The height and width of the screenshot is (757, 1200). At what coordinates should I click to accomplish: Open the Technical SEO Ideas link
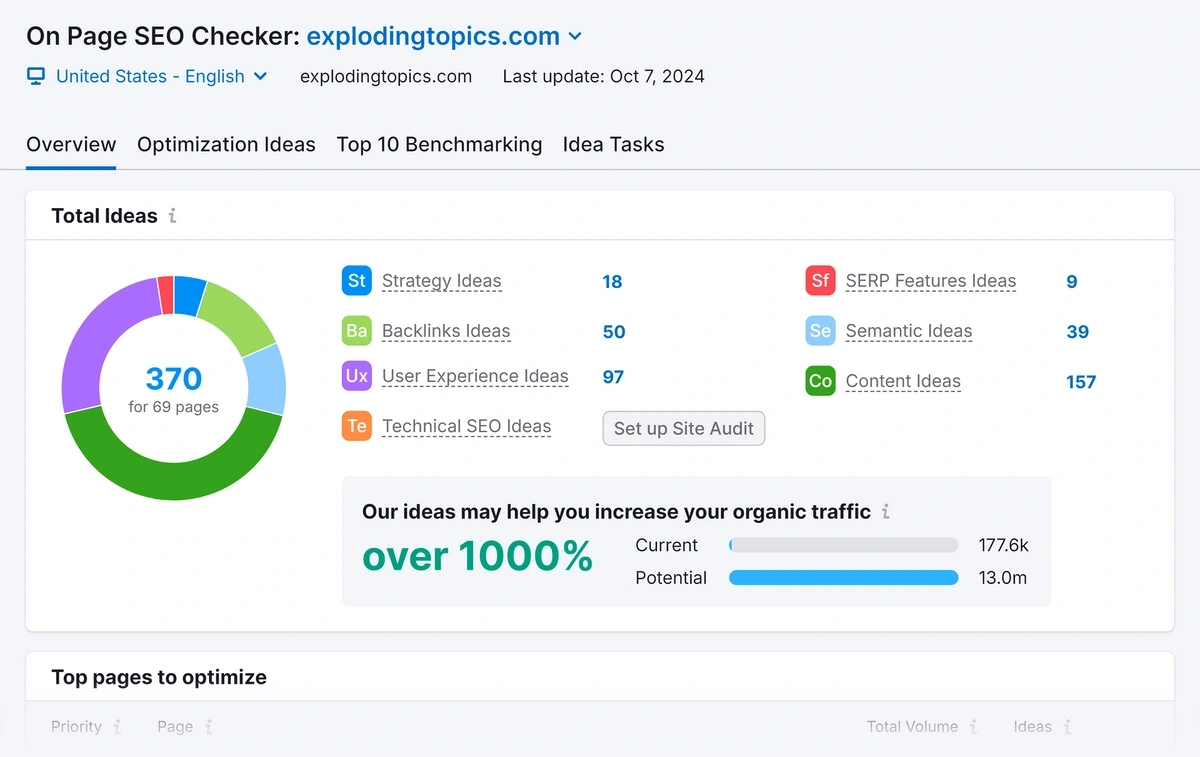[466, 426]
